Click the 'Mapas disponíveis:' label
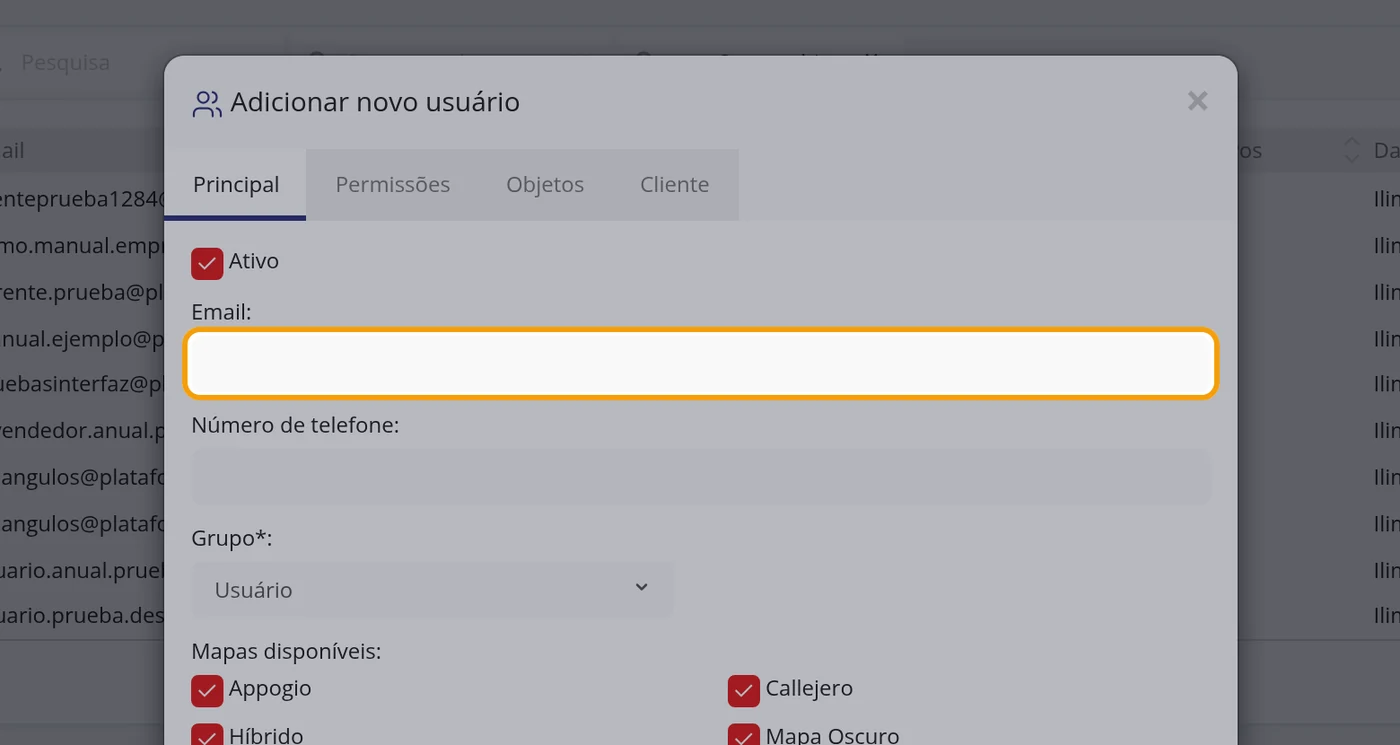Screen dimensions: 1400x745 tap(286, 652)
